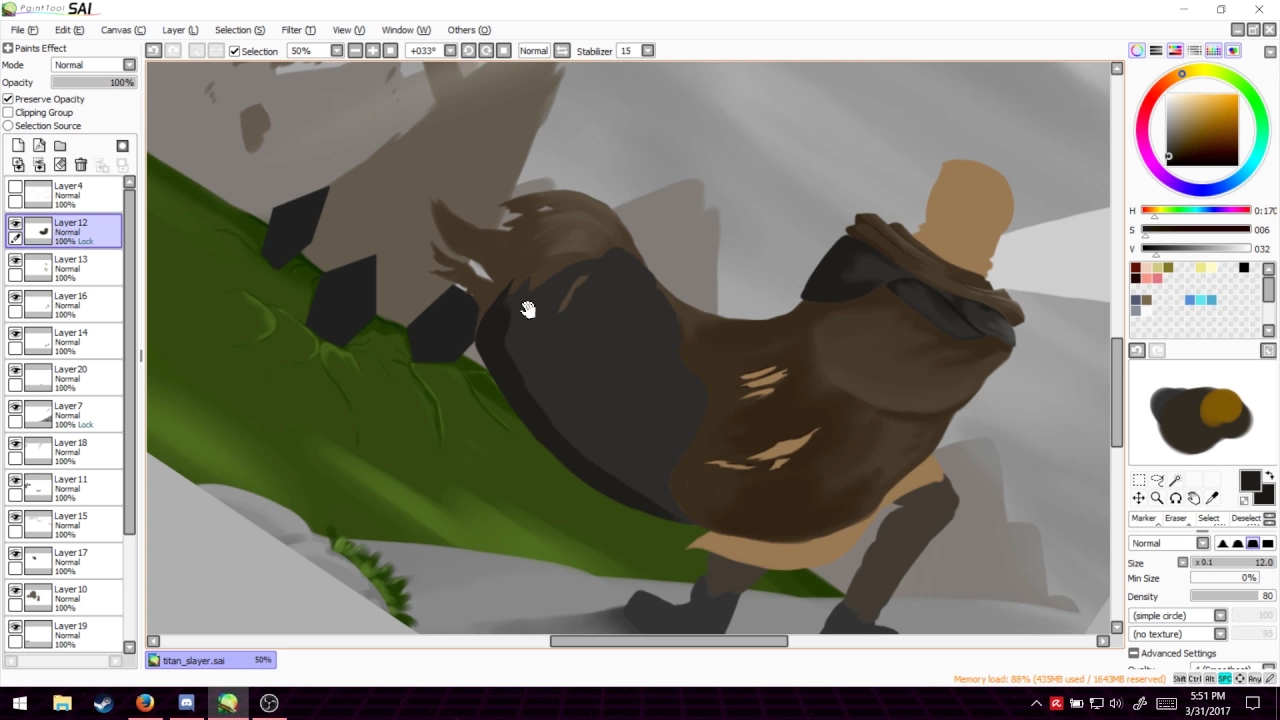The width and height of the screenshot is (1280, 720).
Task: Select the magic wand tool
Action: click(x=1175, y=480)
